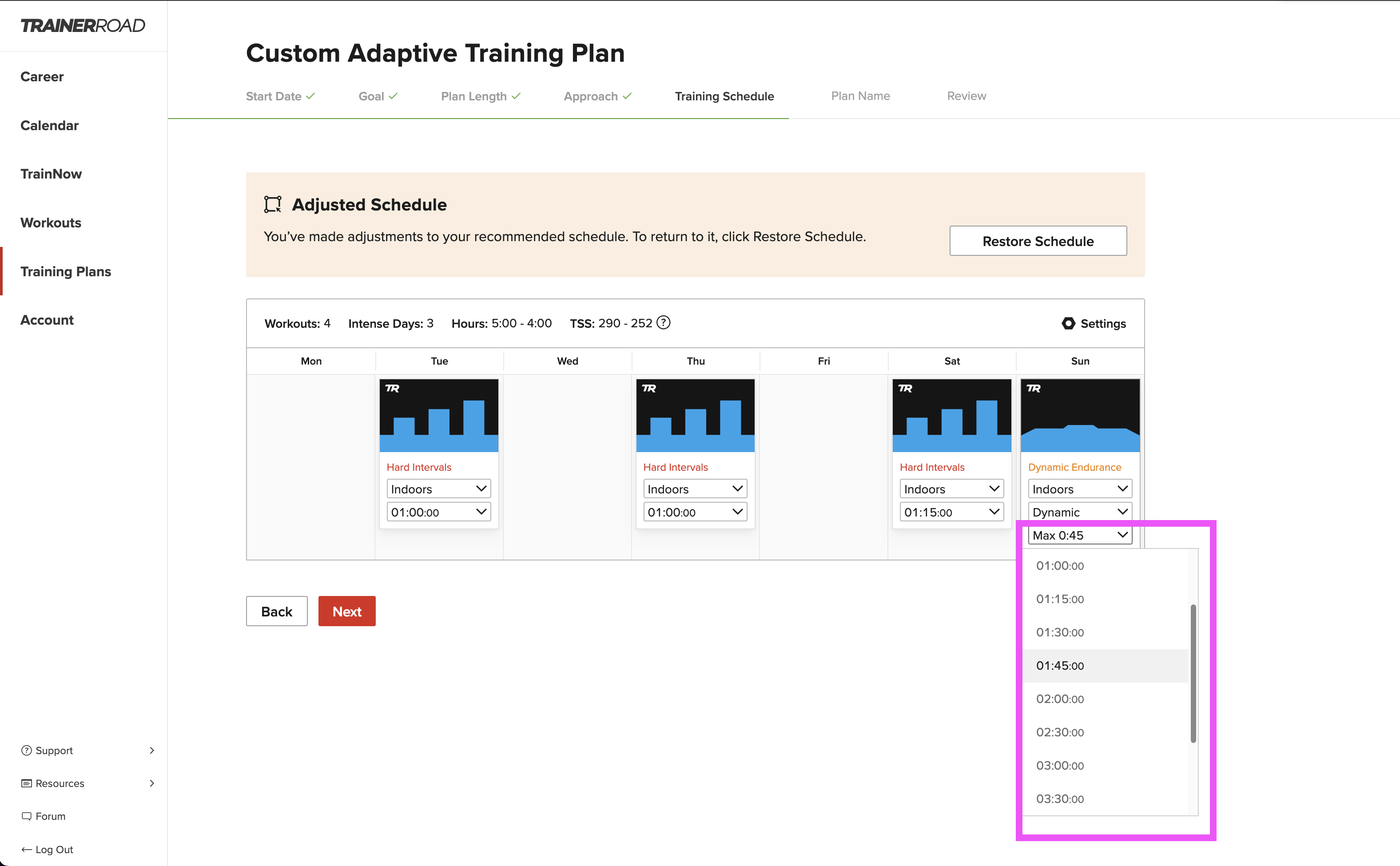Click the Hours: 5:00 - 4:00 summary
This screenshot has height=866, width=1400.
click(x=502, y=324)
